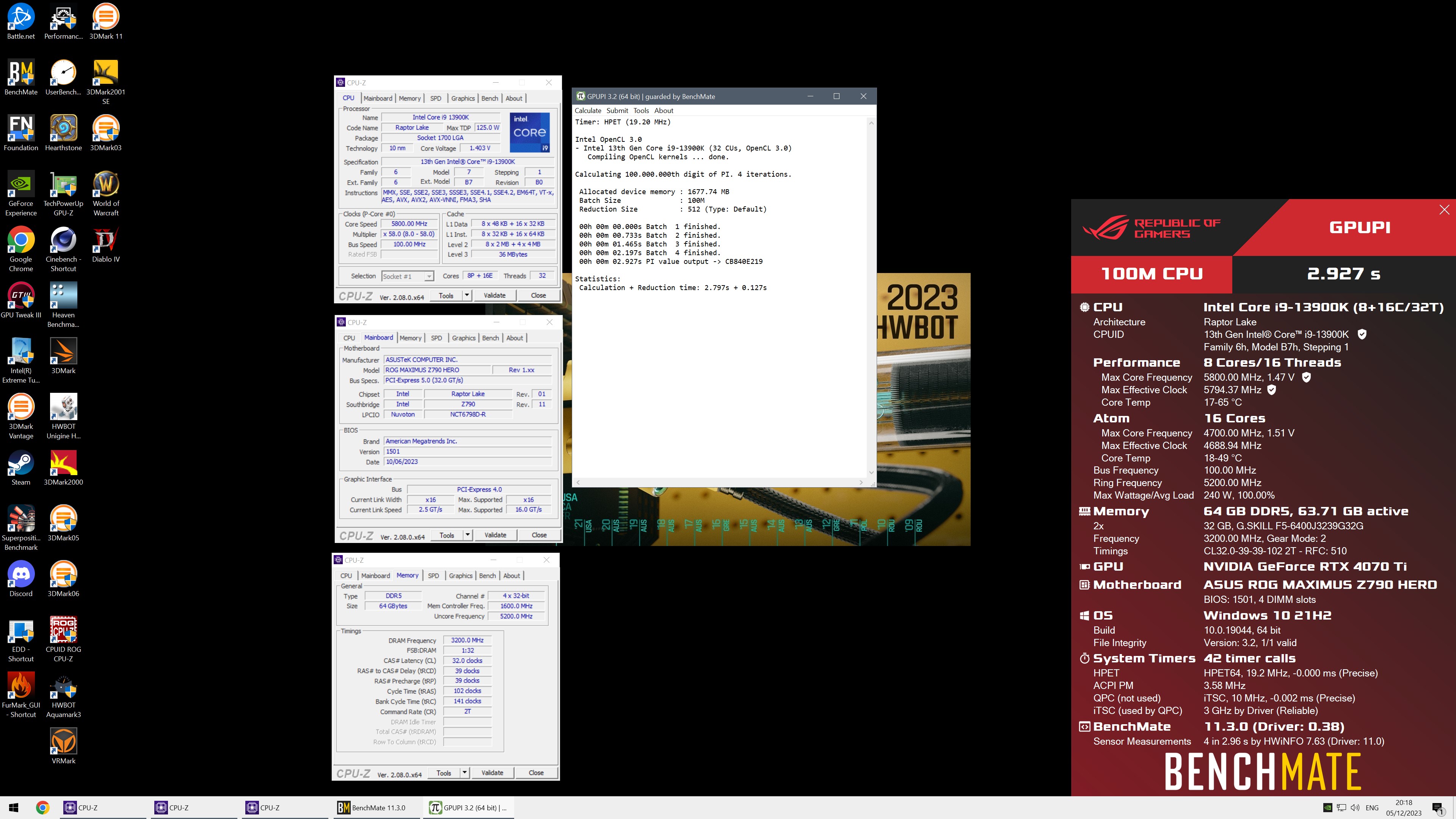Open BenchMate desktop shortcut
The height and width of the screenshot is (819, 1456).
click(x=21, y=77)
